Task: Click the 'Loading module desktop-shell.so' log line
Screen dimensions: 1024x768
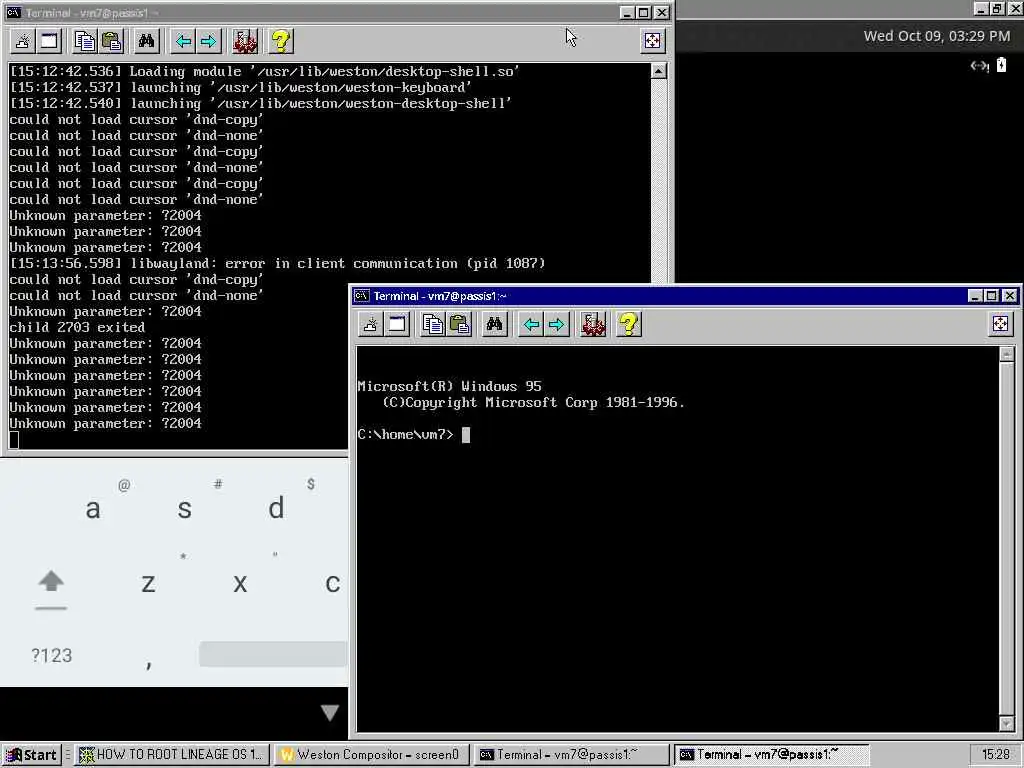Action: (264, 71)
